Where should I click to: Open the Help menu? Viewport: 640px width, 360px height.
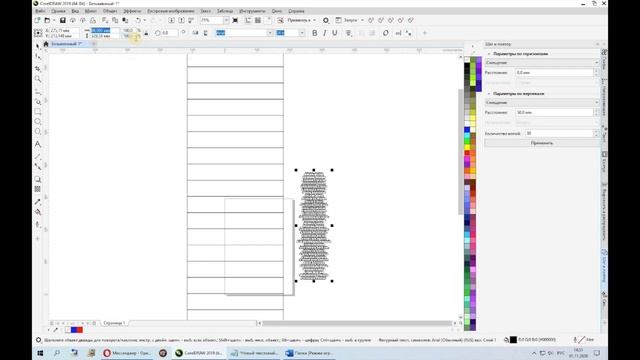296,11
